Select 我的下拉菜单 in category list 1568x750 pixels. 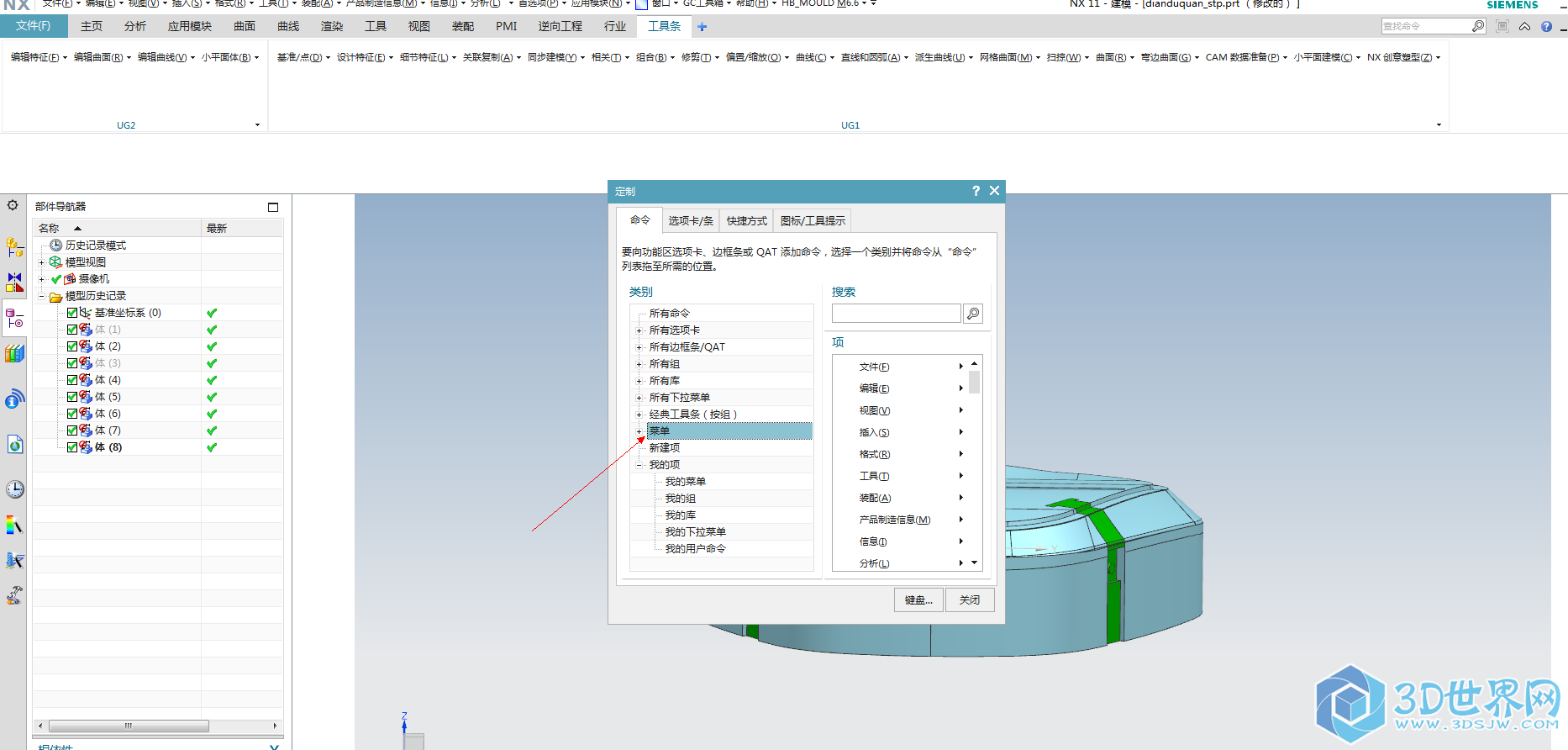696,532
